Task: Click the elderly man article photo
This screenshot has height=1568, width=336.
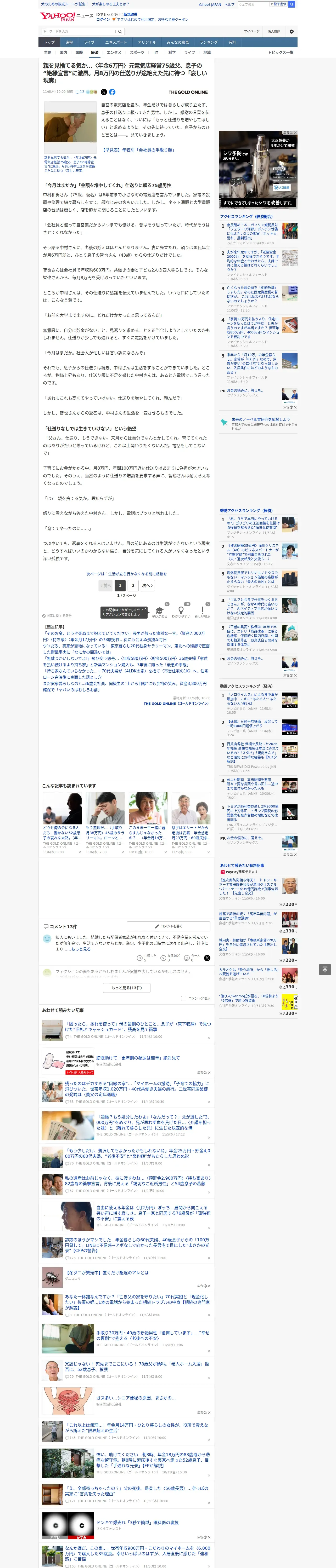Action: pos(70,127)
